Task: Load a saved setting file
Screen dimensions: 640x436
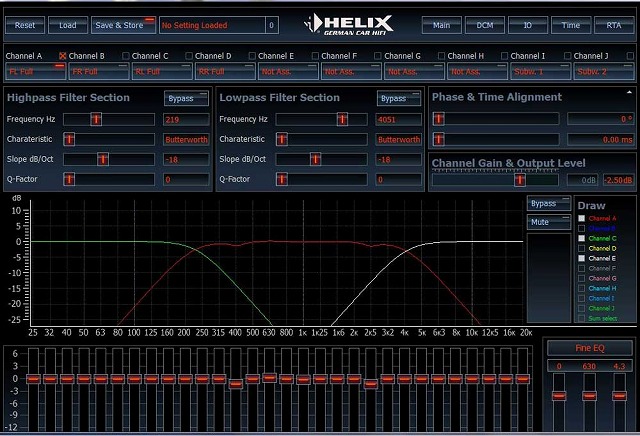Action: click(x=68, y=25)
